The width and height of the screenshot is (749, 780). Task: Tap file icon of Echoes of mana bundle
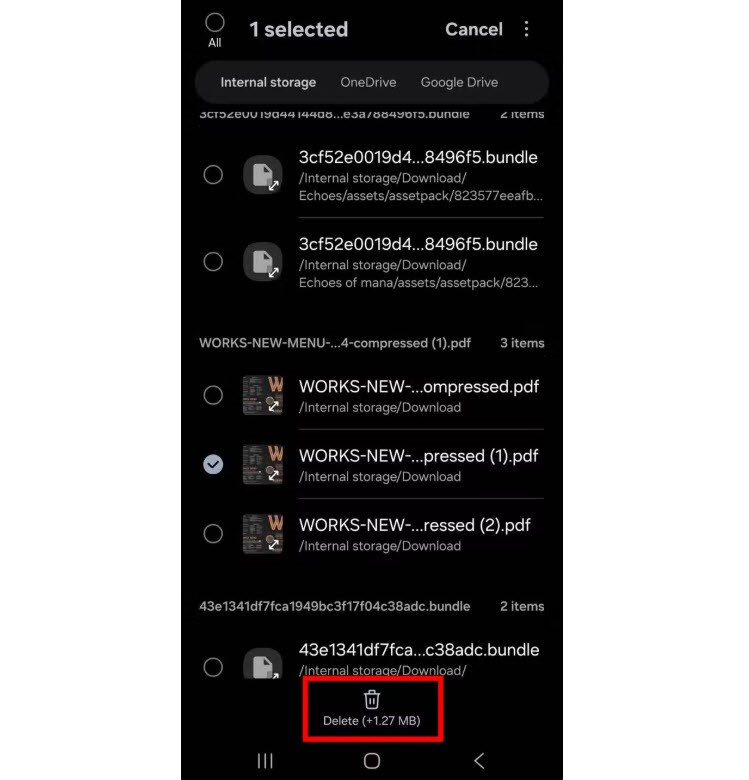click(x=263, y=262)
